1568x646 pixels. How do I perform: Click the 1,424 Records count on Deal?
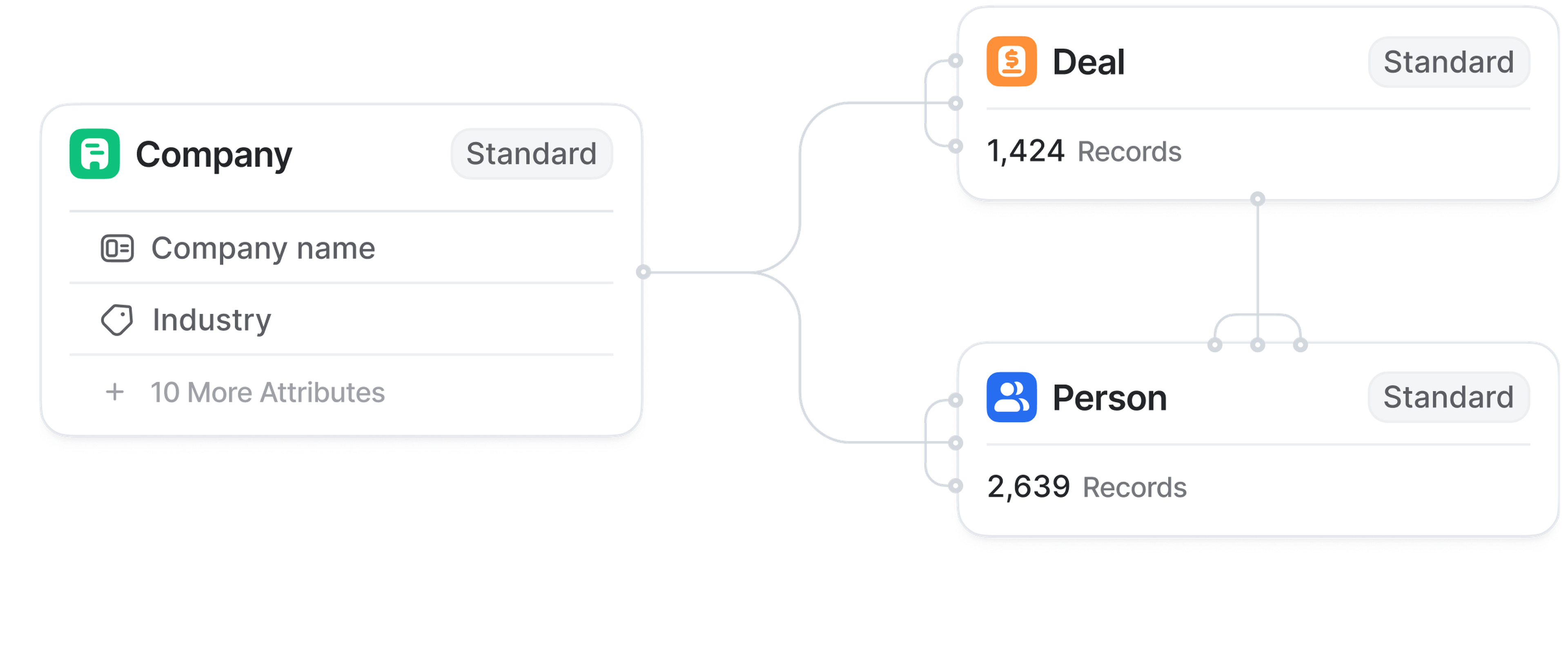pyautogui.click(x=1083, y=151)
